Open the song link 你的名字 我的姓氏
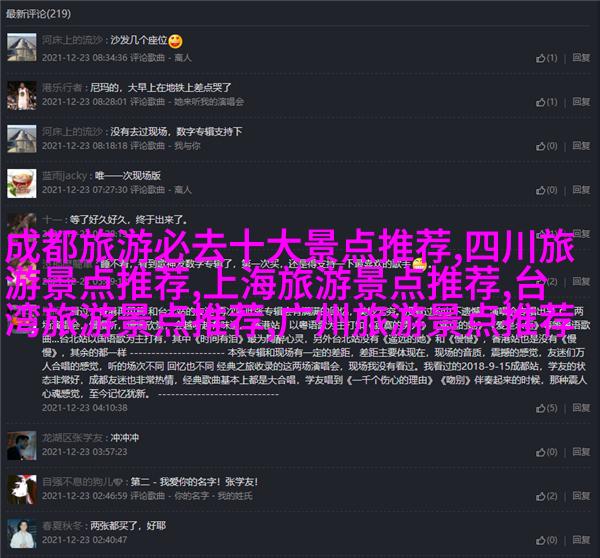600x558 pixels. click(x=213, y=496)
